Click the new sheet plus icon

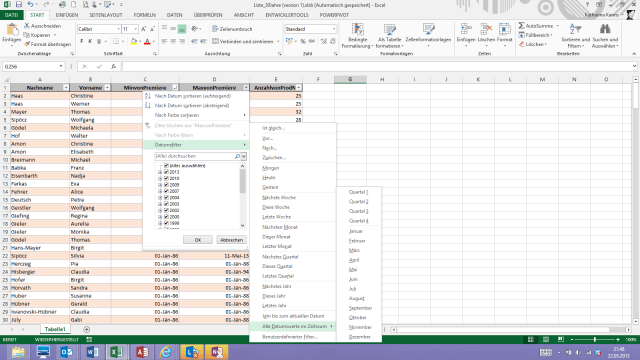(x=87, y=329)
